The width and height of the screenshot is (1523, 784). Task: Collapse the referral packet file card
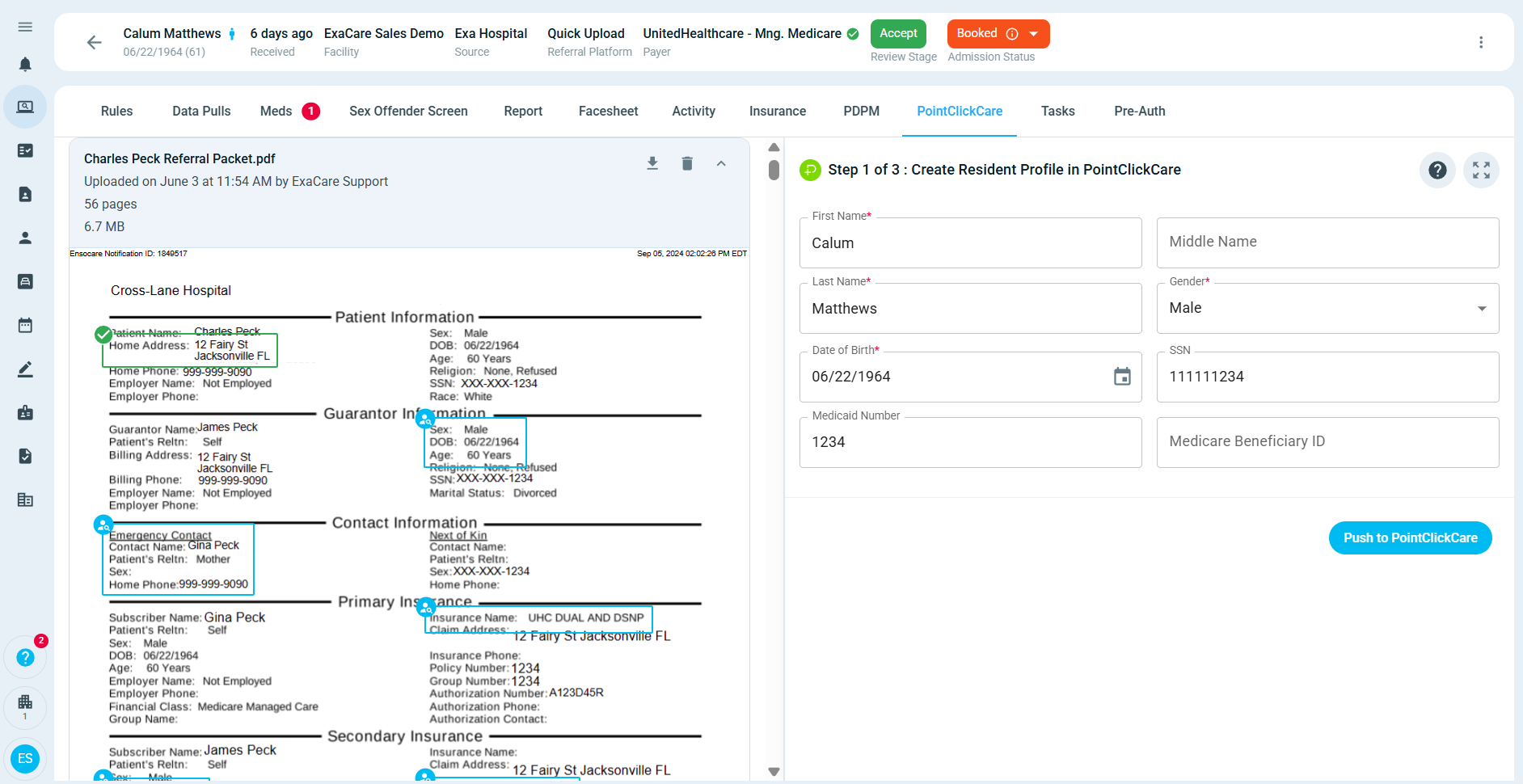(x=721, y=163)
